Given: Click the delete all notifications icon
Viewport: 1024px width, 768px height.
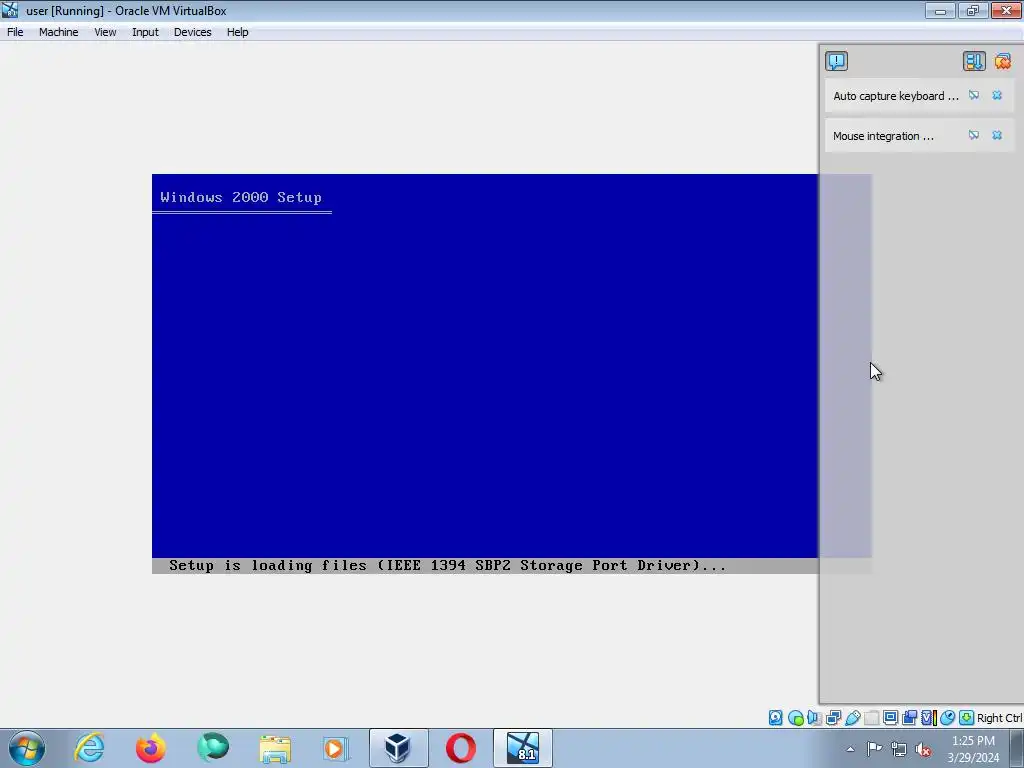Looking at the screenshot, I should (x=1002, y=61).
